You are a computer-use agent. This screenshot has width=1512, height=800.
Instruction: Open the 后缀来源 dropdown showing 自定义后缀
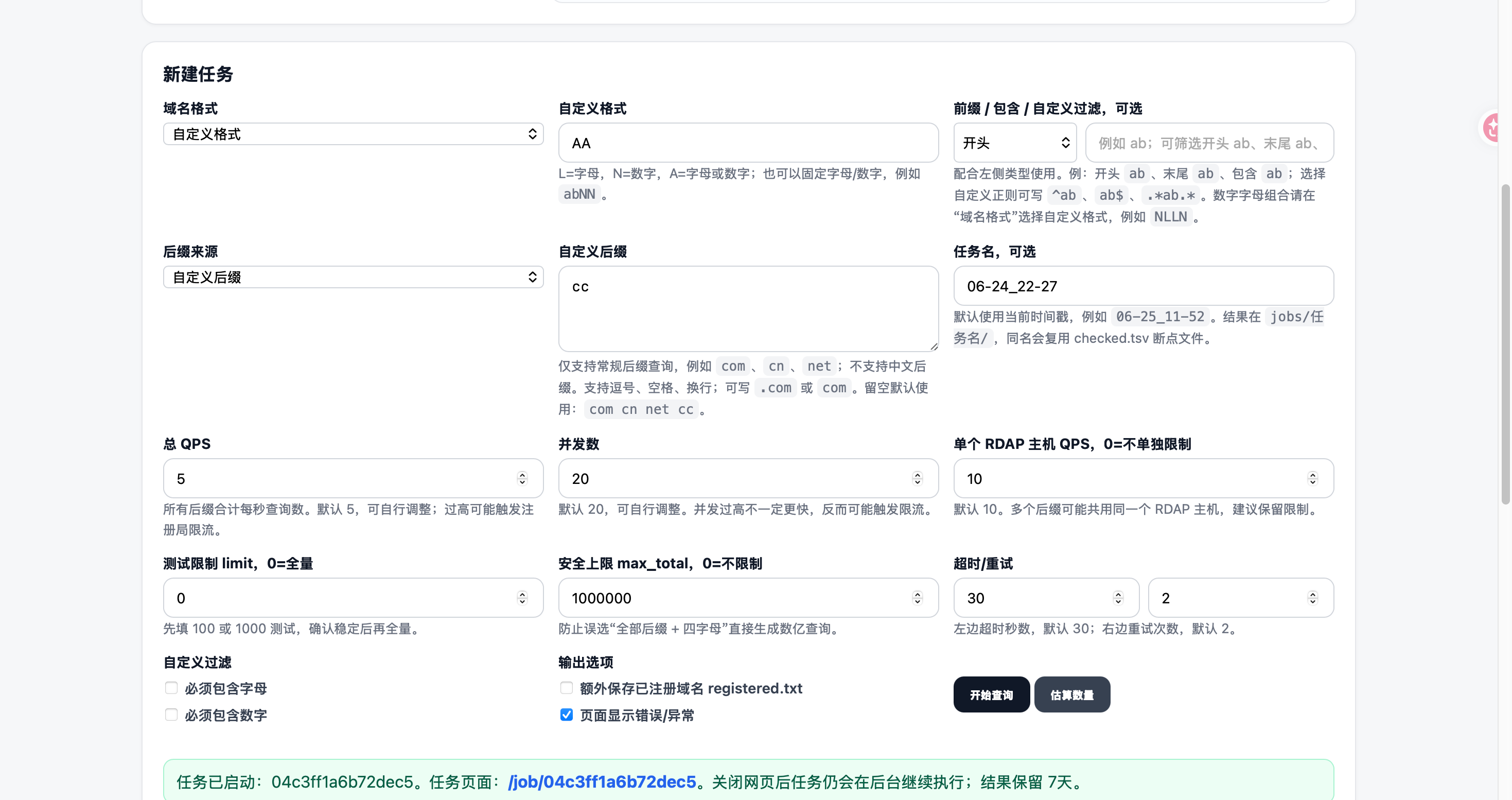point(353,277)
